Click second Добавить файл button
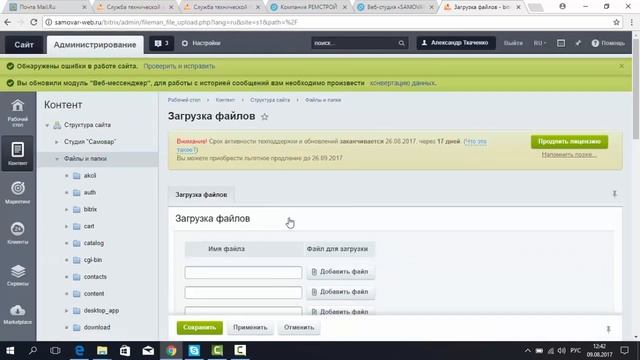 [340, 292]
